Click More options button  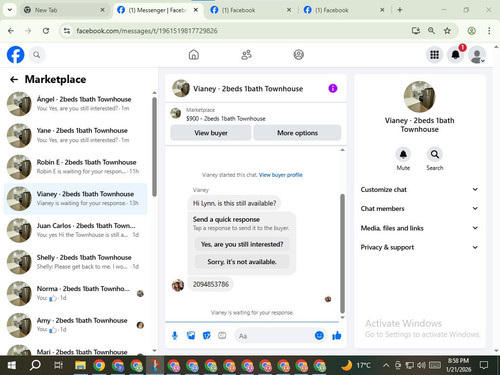297,133
